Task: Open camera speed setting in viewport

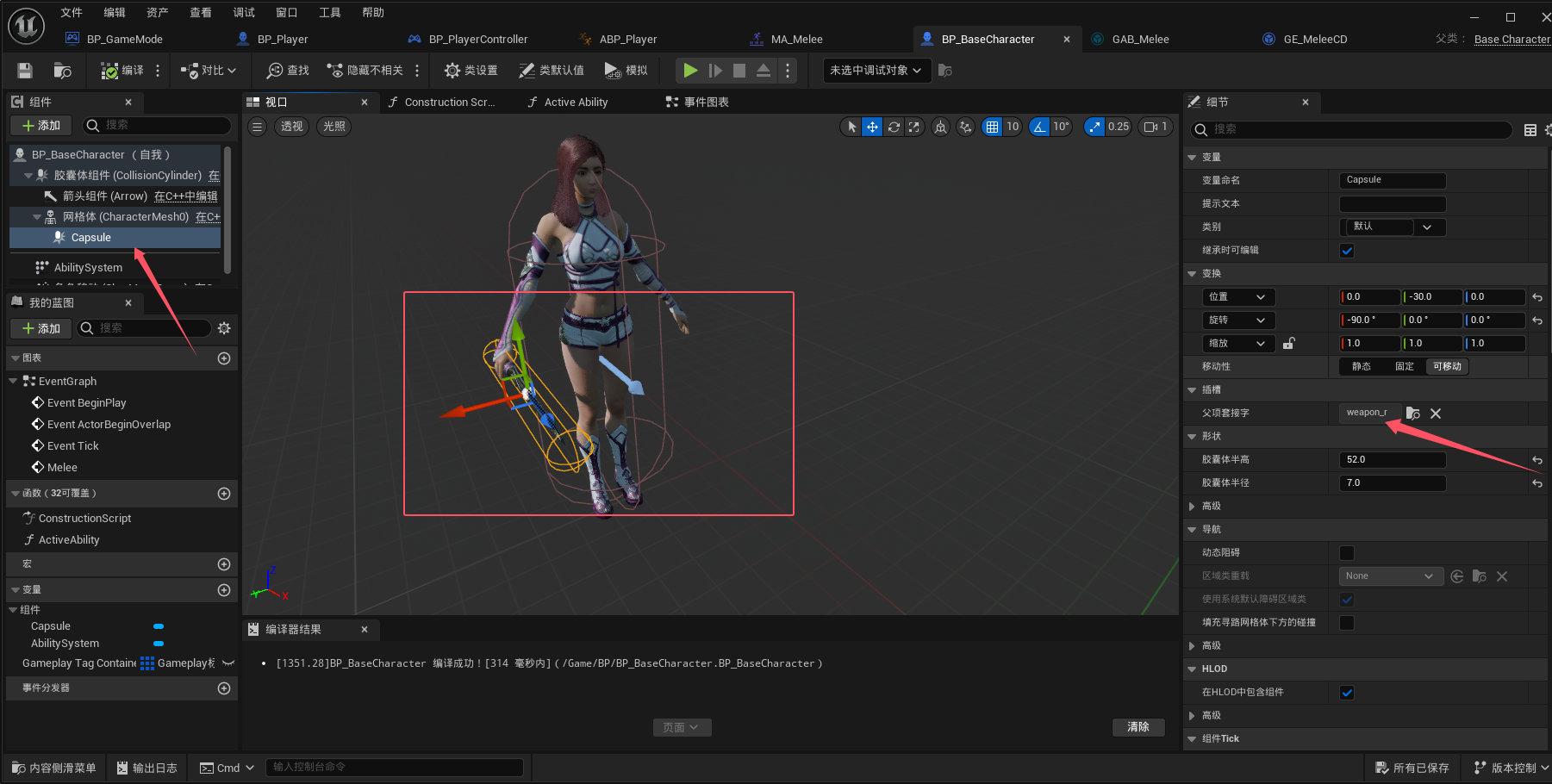Action: [1155, 127]
